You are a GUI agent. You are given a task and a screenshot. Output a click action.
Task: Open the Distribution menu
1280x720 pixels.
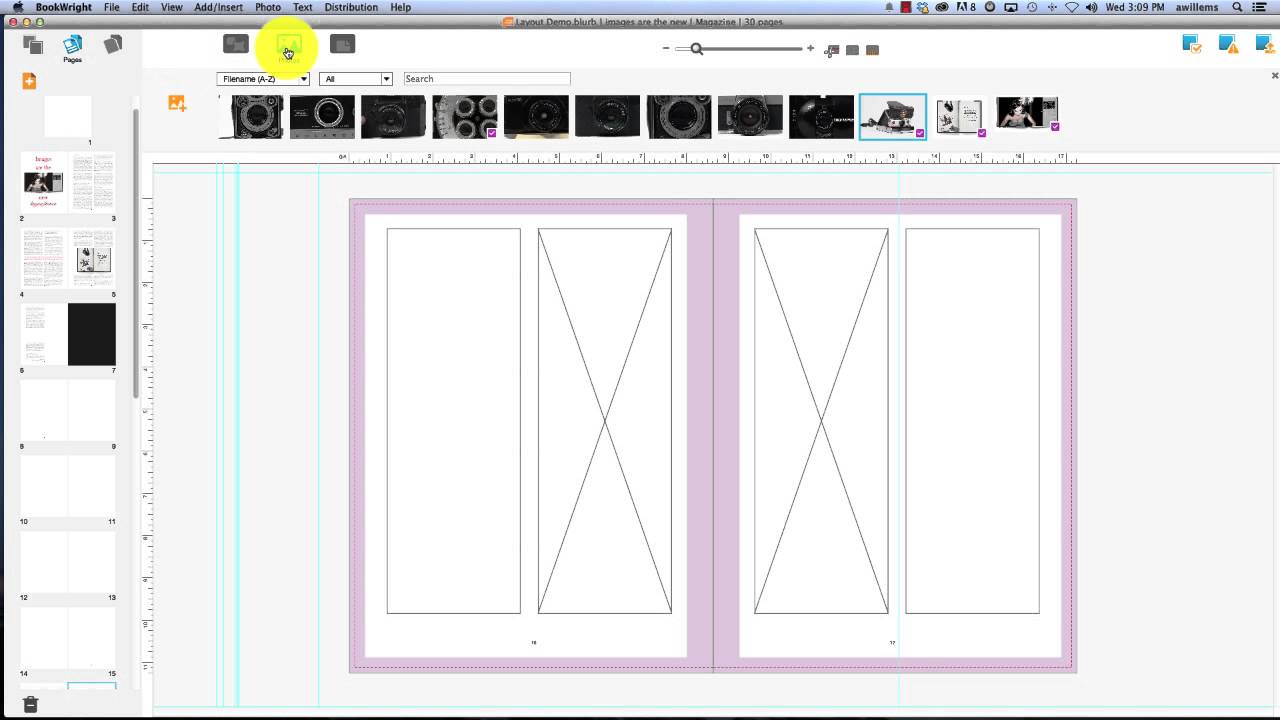351,7
